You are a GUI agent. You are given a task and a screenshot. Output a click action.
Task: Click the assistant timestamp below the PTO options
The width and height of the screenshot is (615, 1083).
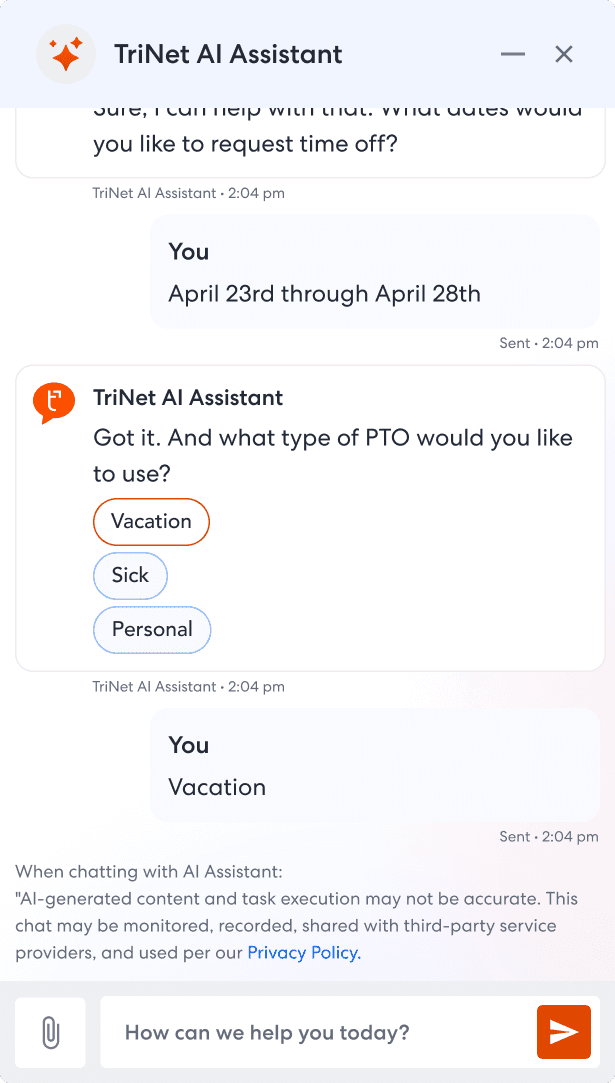point(188,687)
